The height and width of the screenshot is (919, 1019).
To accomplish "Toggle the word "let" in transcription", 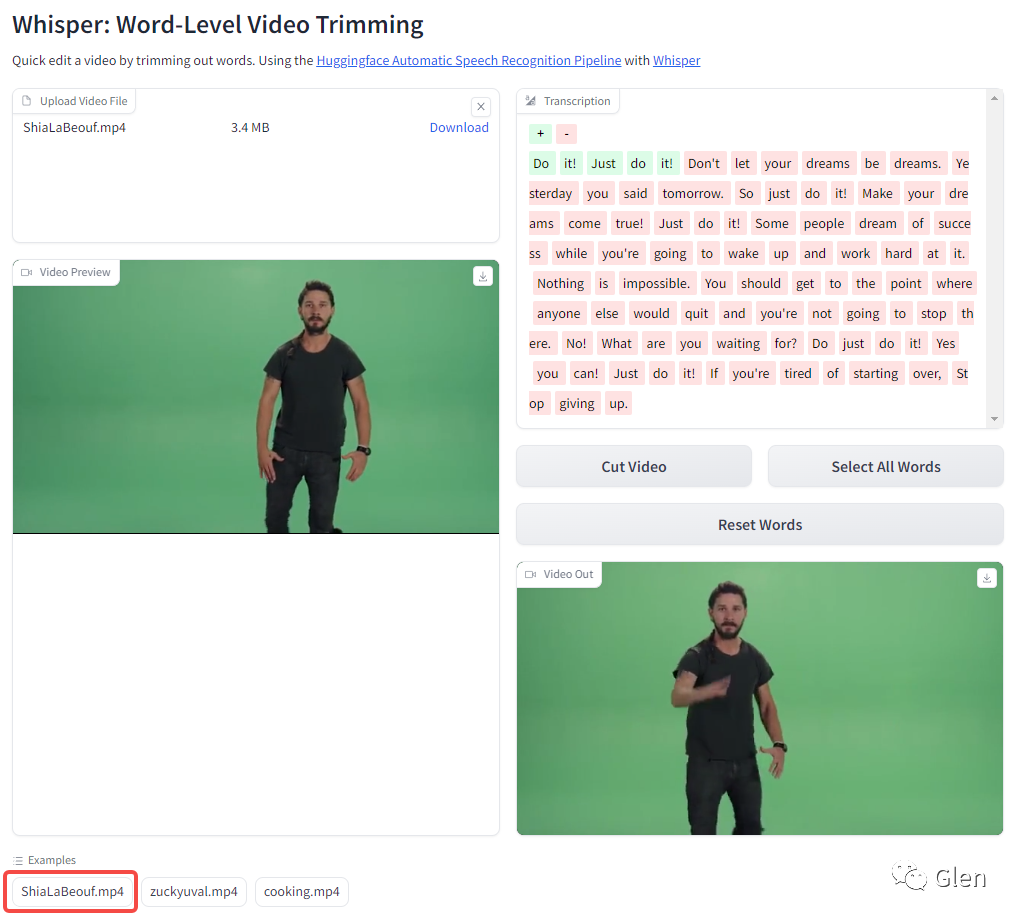I will point(742,164).
